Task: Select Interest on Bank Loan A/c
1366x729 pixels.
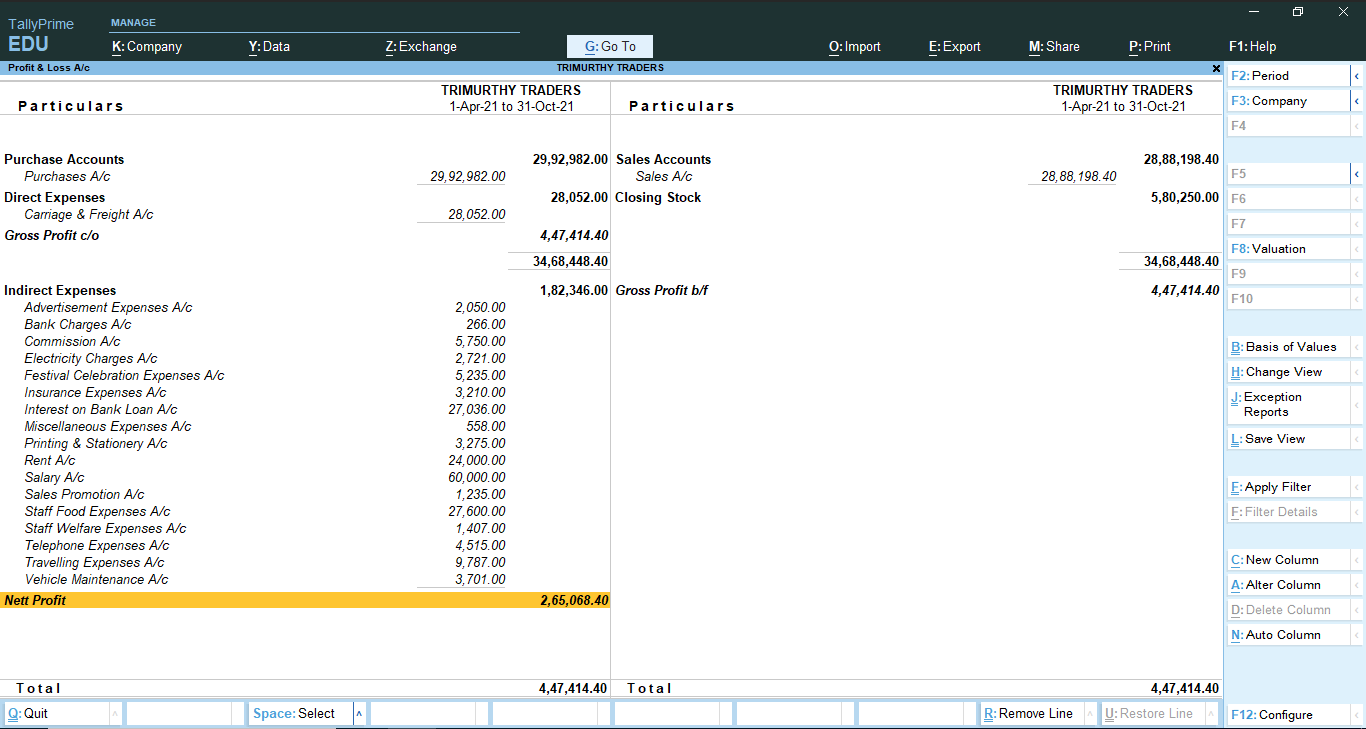Action: coord(305,409)
